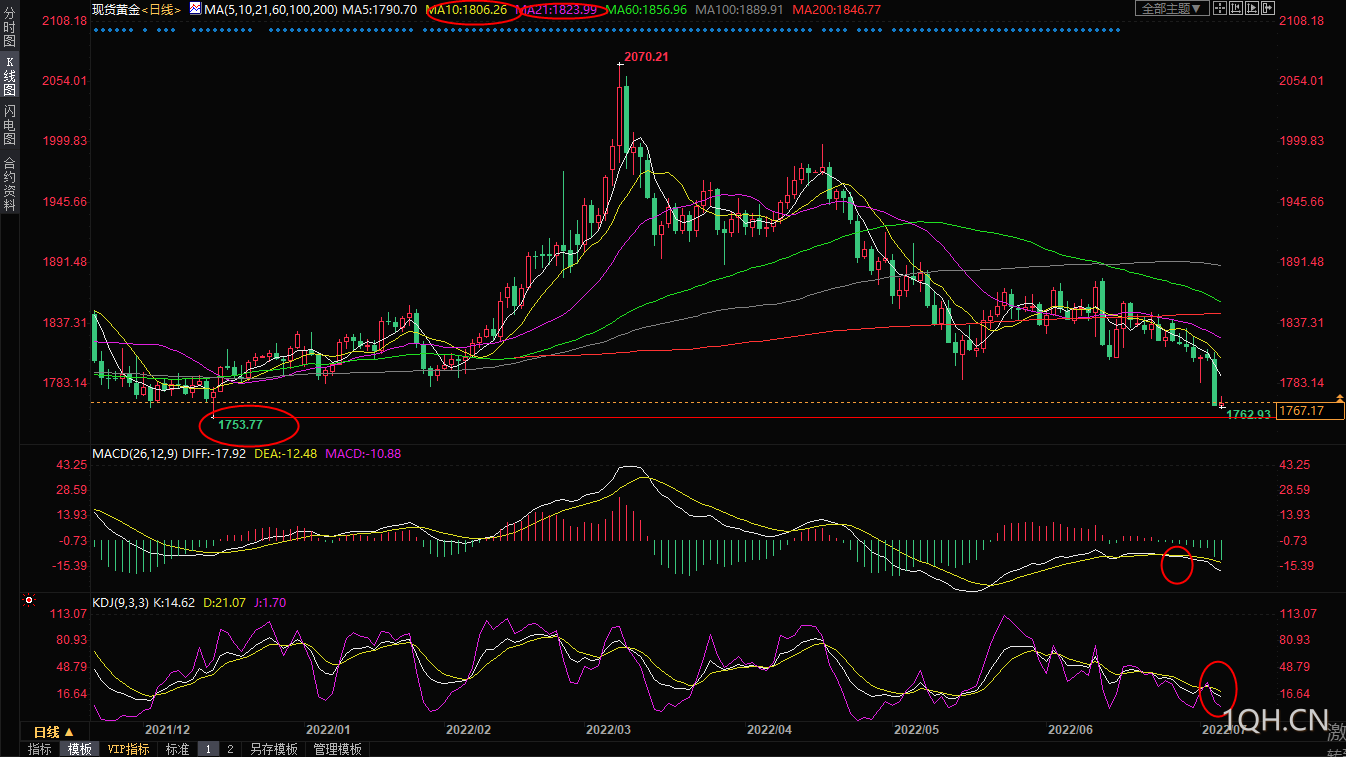This screenshot has height=757, width=1346.
Task: Click the 2022/03 date axis label
Action: click(x=609, y=730)
